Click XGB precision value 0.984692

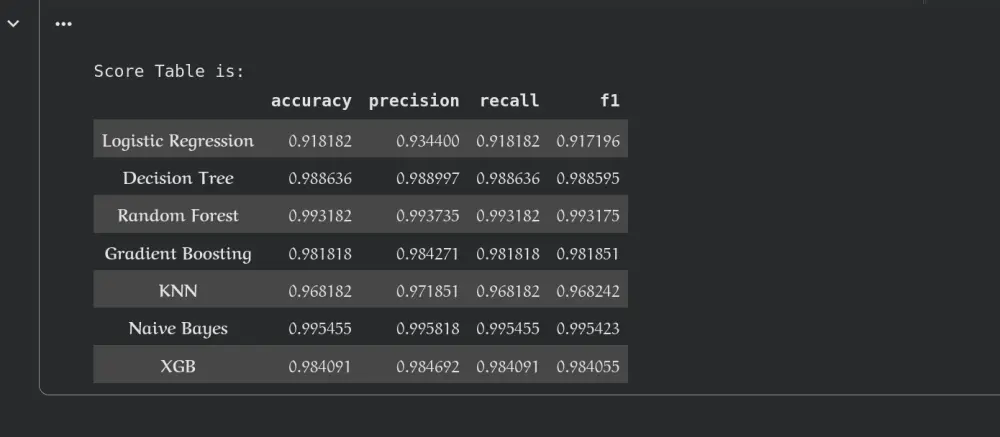[x=427, y=367]
